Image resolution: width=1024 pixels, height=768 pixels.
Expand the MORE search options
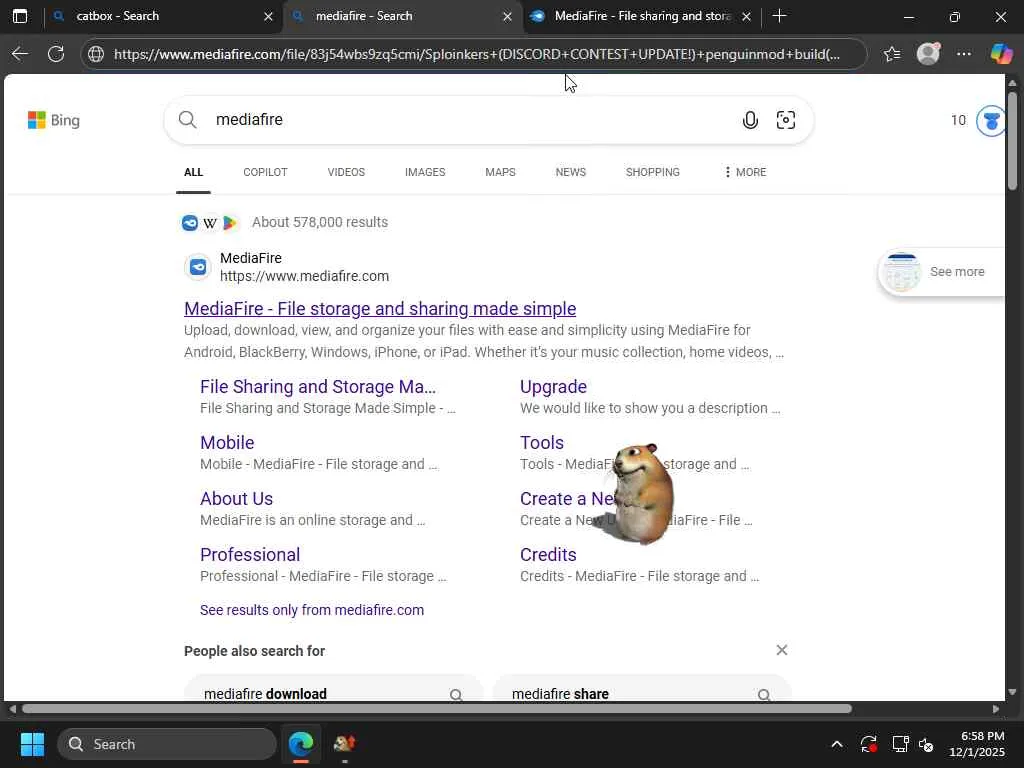(x=745, y=172)
